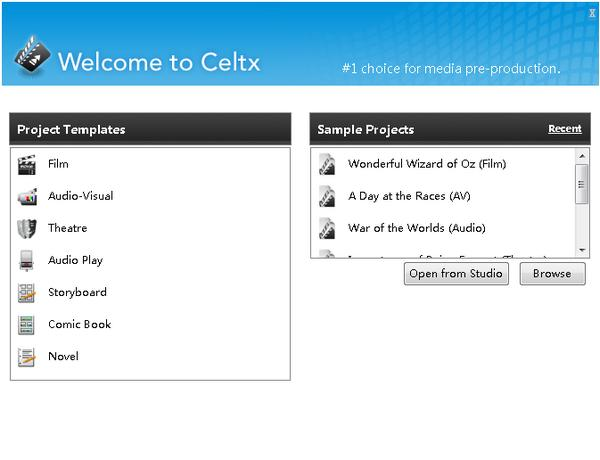Image resolution: width=600 pixels, height=460 pixels.
Task: Open War of the Worlds (Audio) sample
Action: point(417,228)
